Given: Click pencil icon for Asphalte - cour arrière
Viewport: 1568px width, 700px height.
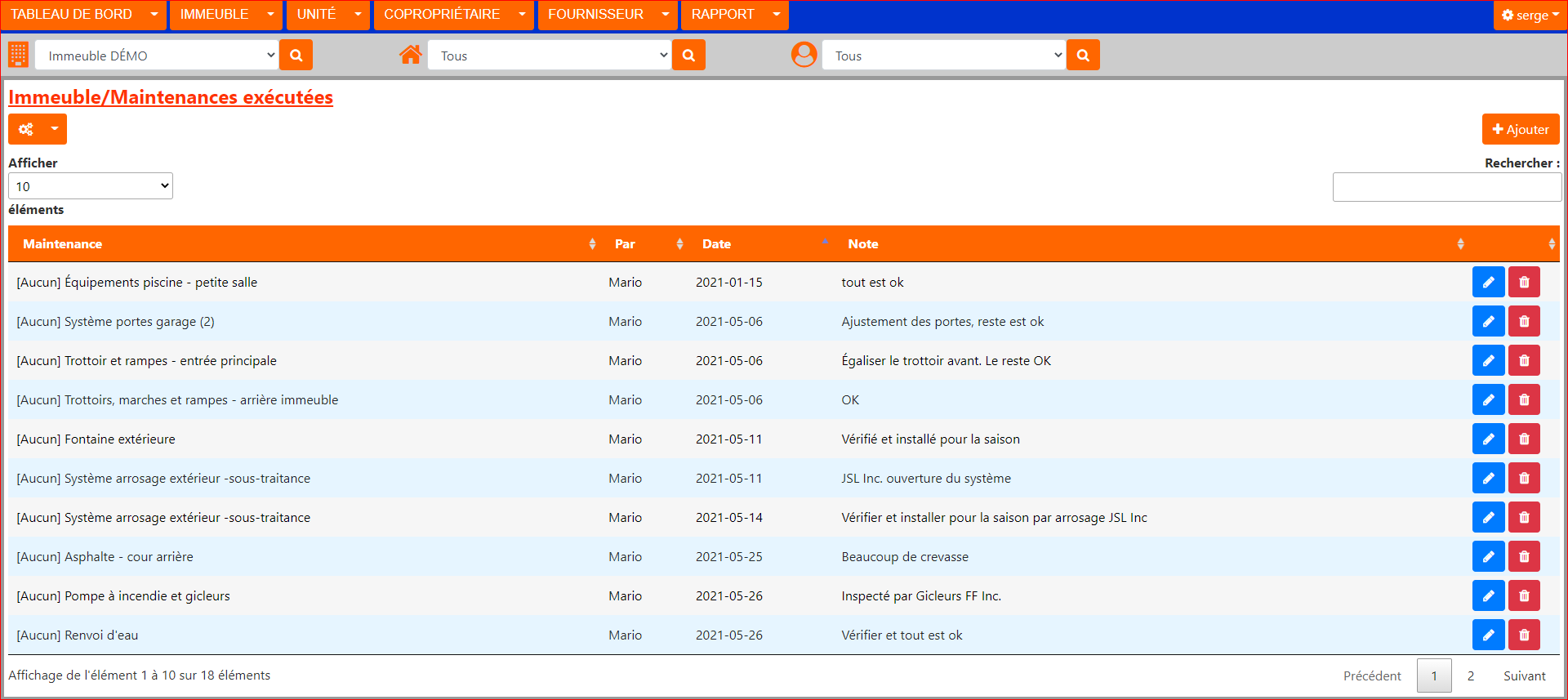Looking at the screenshot, I should (x=1488, y=557).
